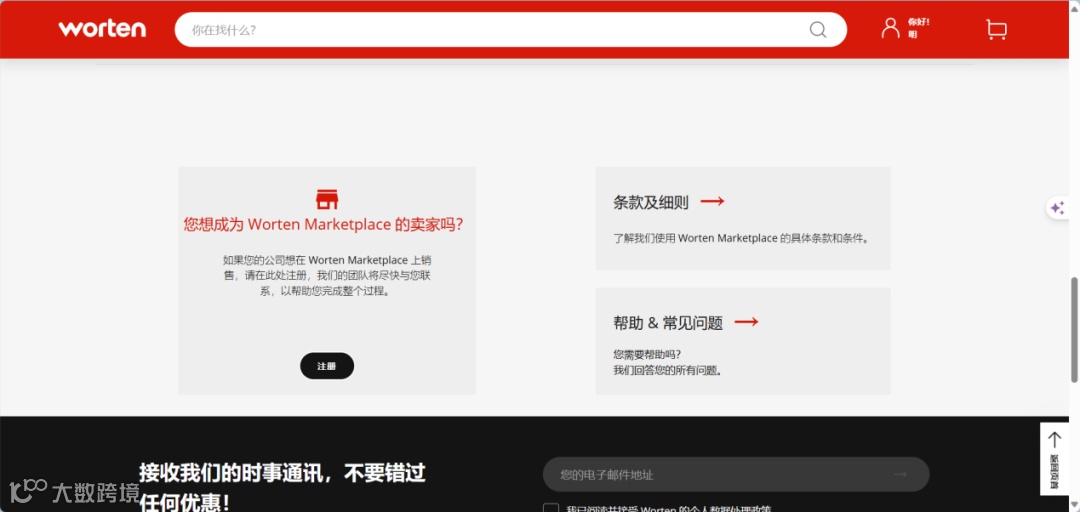Focus the 您的电子邮件地址 input field
This screenshot has height=512, width=1080.
coord(736,474)
